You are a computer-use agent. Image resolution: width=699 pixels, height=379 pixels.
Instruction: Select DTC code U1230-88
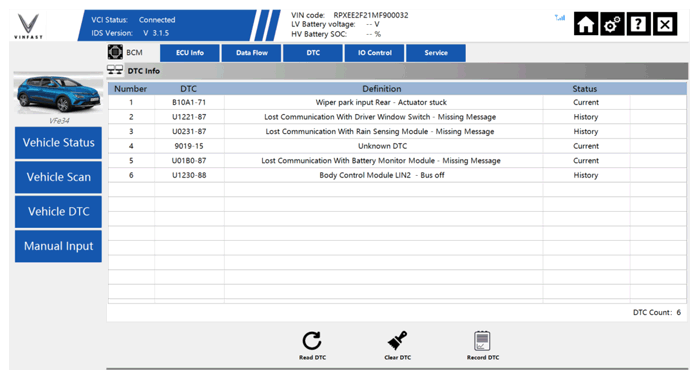click(189, 175)
